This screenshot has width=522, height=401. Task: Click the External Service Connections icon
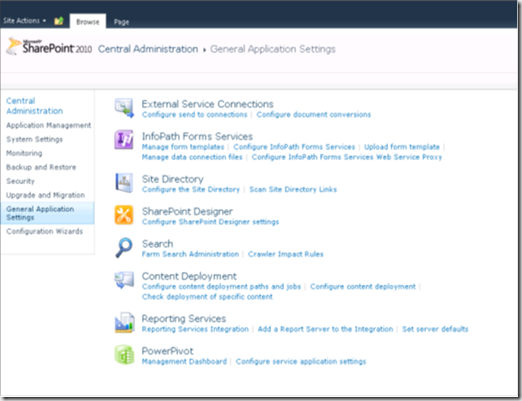coord(124,108)
